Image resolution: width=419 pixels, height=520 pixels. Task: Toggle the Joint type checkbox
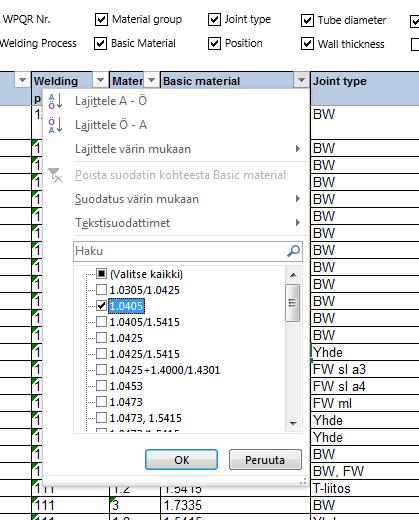tap(214, 20)
